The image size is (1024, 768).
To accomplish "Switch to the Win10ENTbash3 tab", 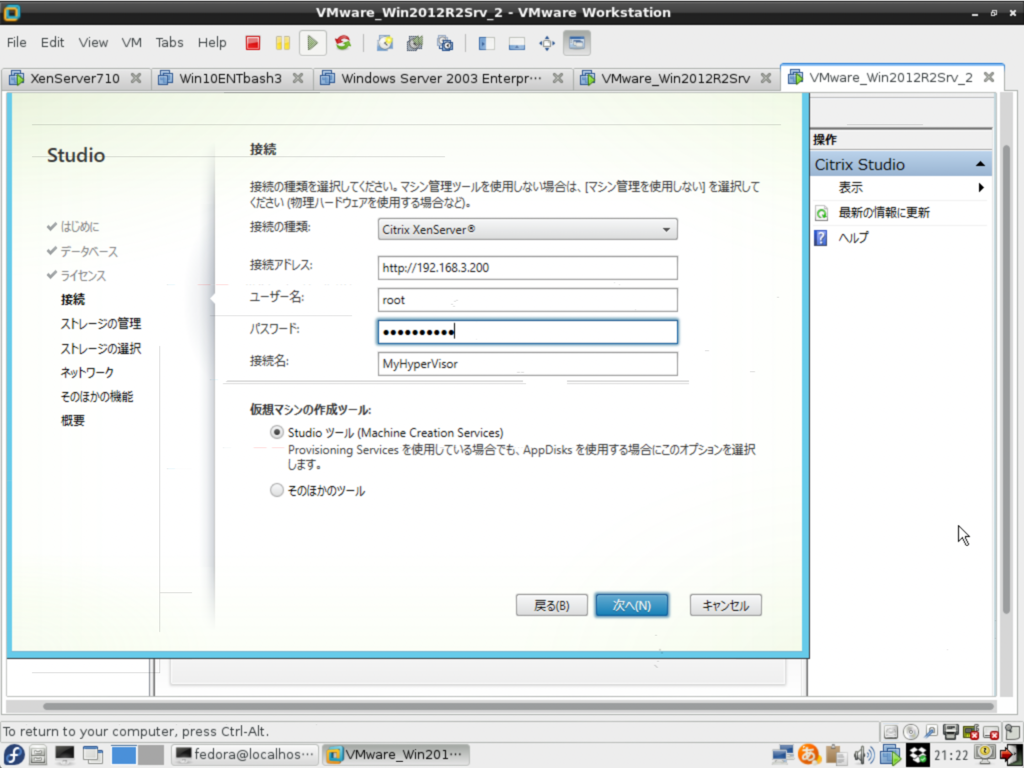I will (x=230, y=78).
